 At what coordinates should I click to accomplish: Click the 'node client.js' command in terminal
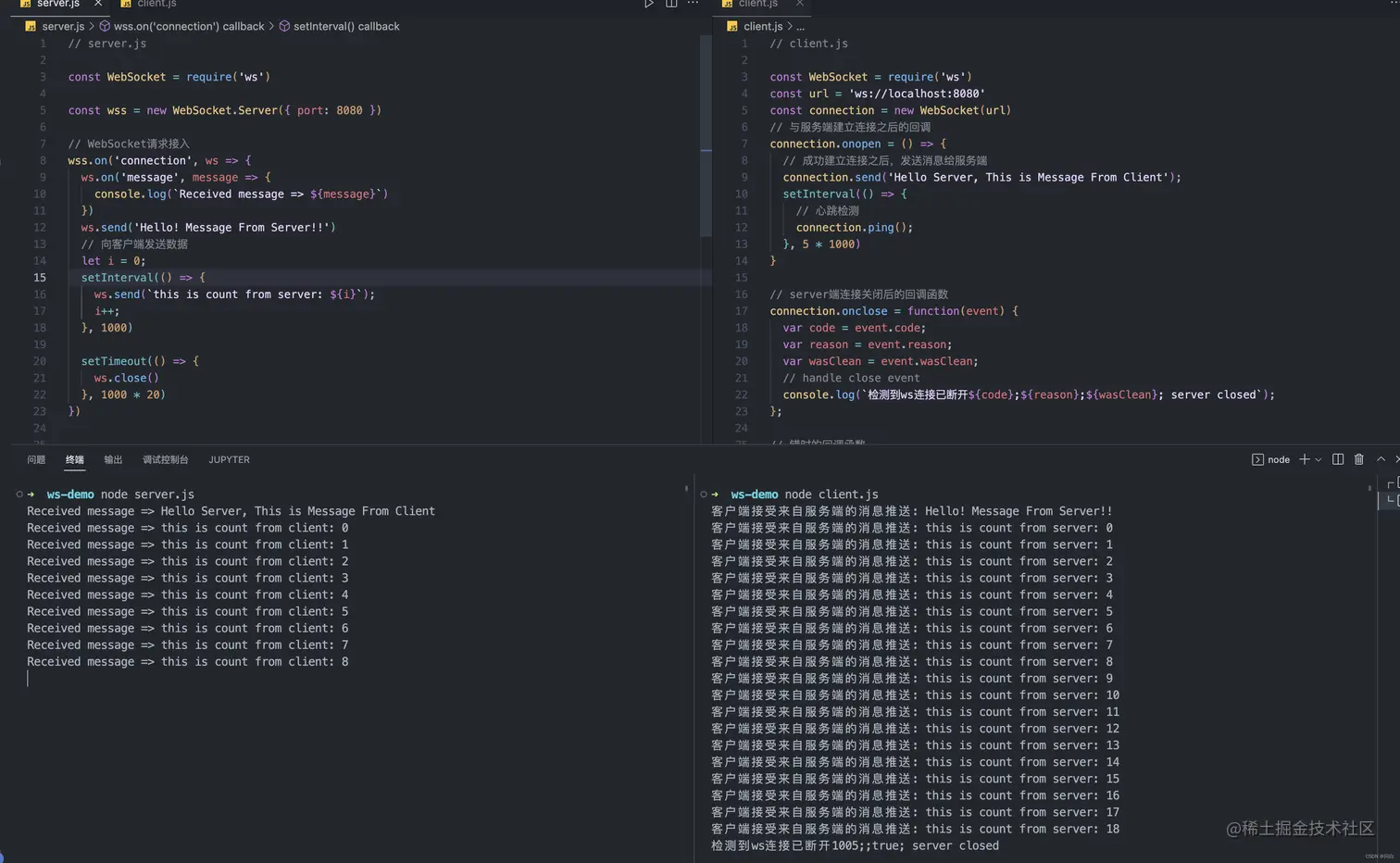(x=831, y=494)
